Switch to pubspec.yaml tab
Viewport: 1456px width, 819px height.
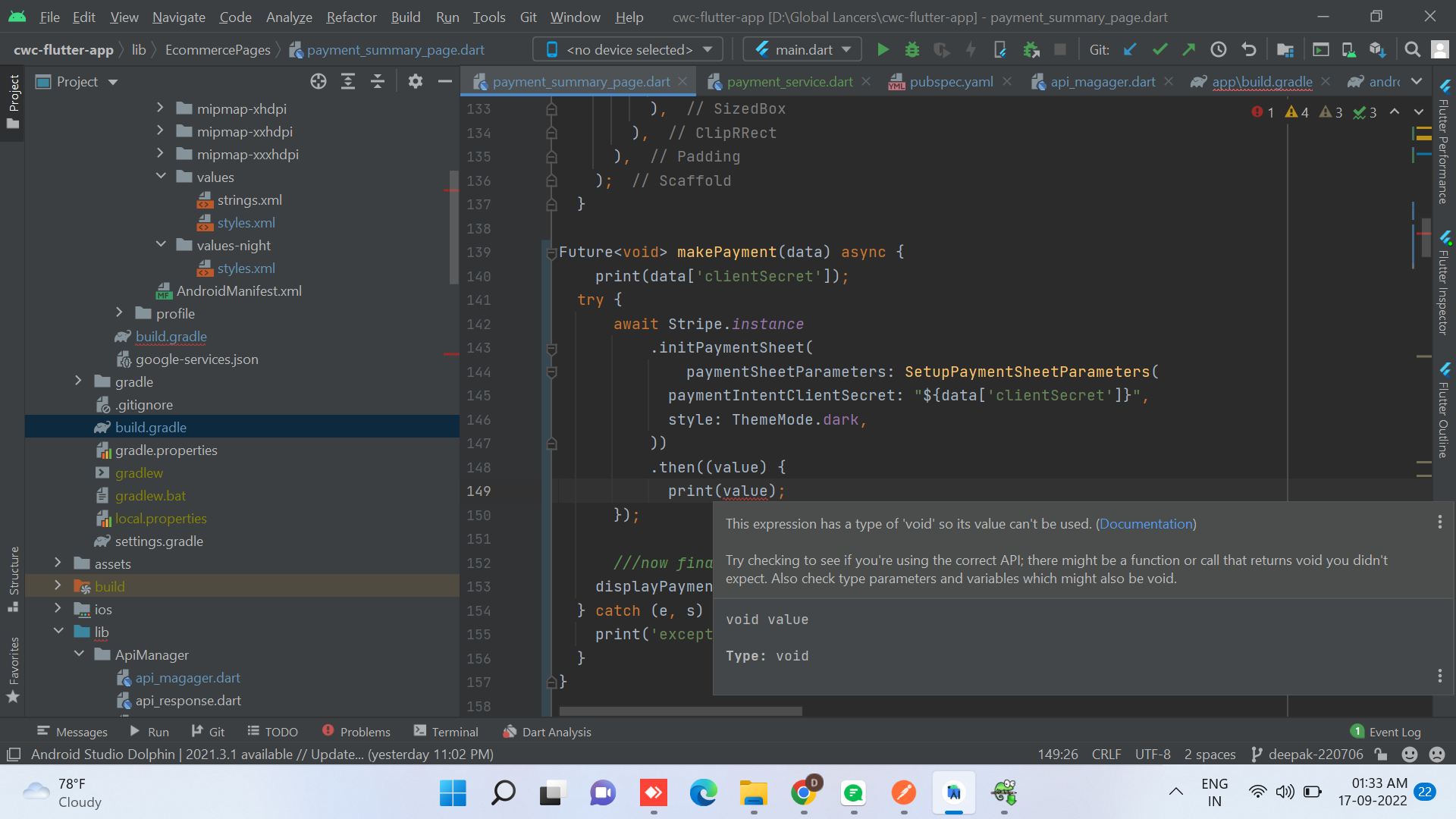point(950,81)
